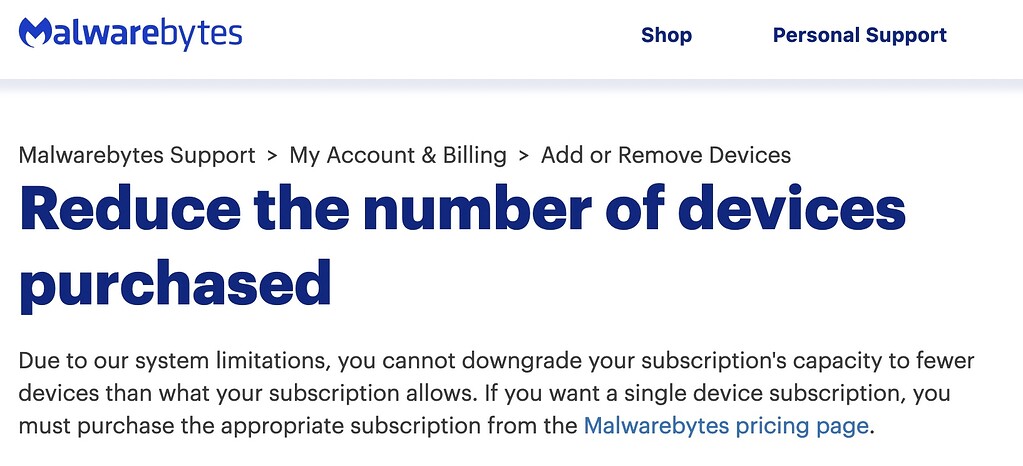The height and width of the screenshot is (466, 1023).
Task: Click the word "purchased" in the heading
Action: click(175, 283)
